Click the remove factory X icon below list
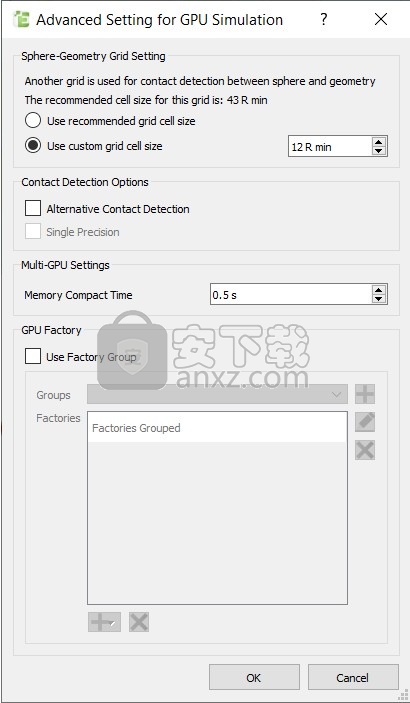 (x=139, y=622)
